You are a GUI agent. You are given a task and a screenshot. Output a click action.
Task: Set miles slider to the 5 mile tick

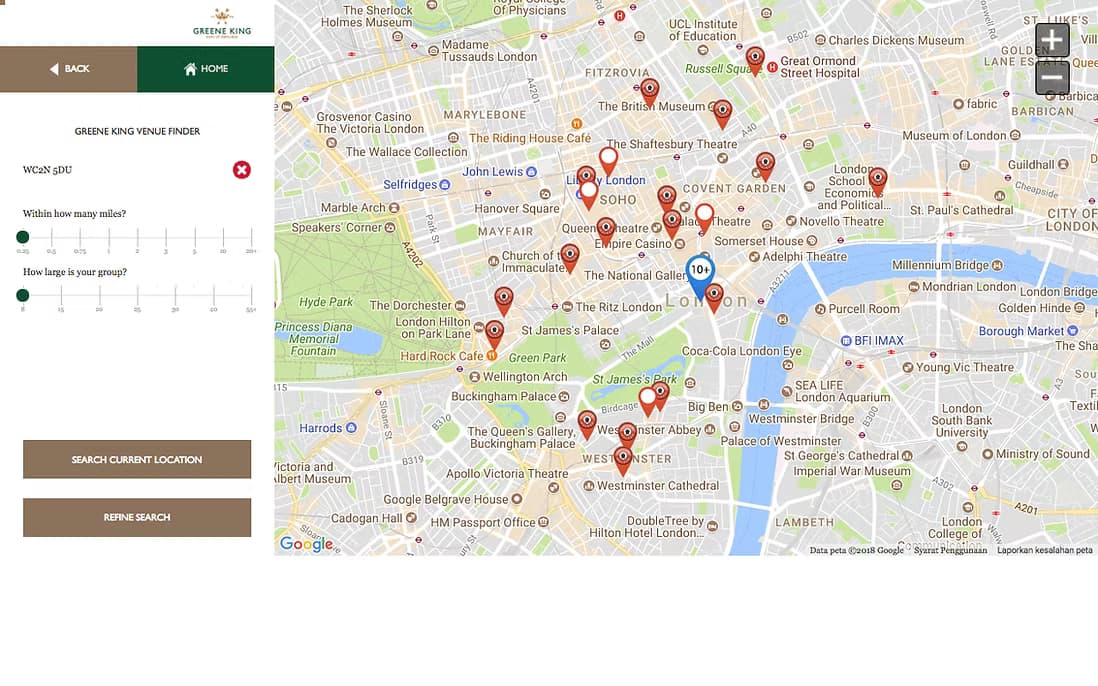pos(195,237)
